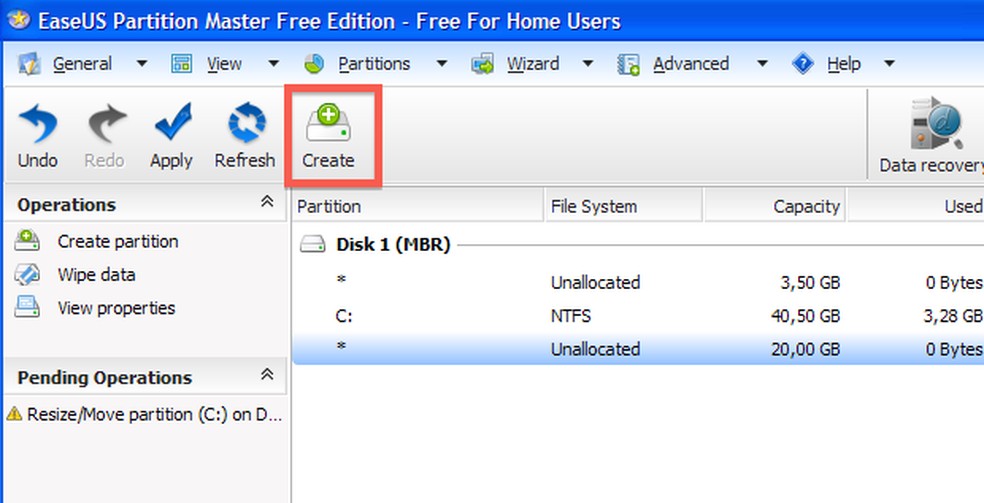Select the 3,50 GB Unallocated row
Viewport: 984px width, 503px height.
click(595, 283)
